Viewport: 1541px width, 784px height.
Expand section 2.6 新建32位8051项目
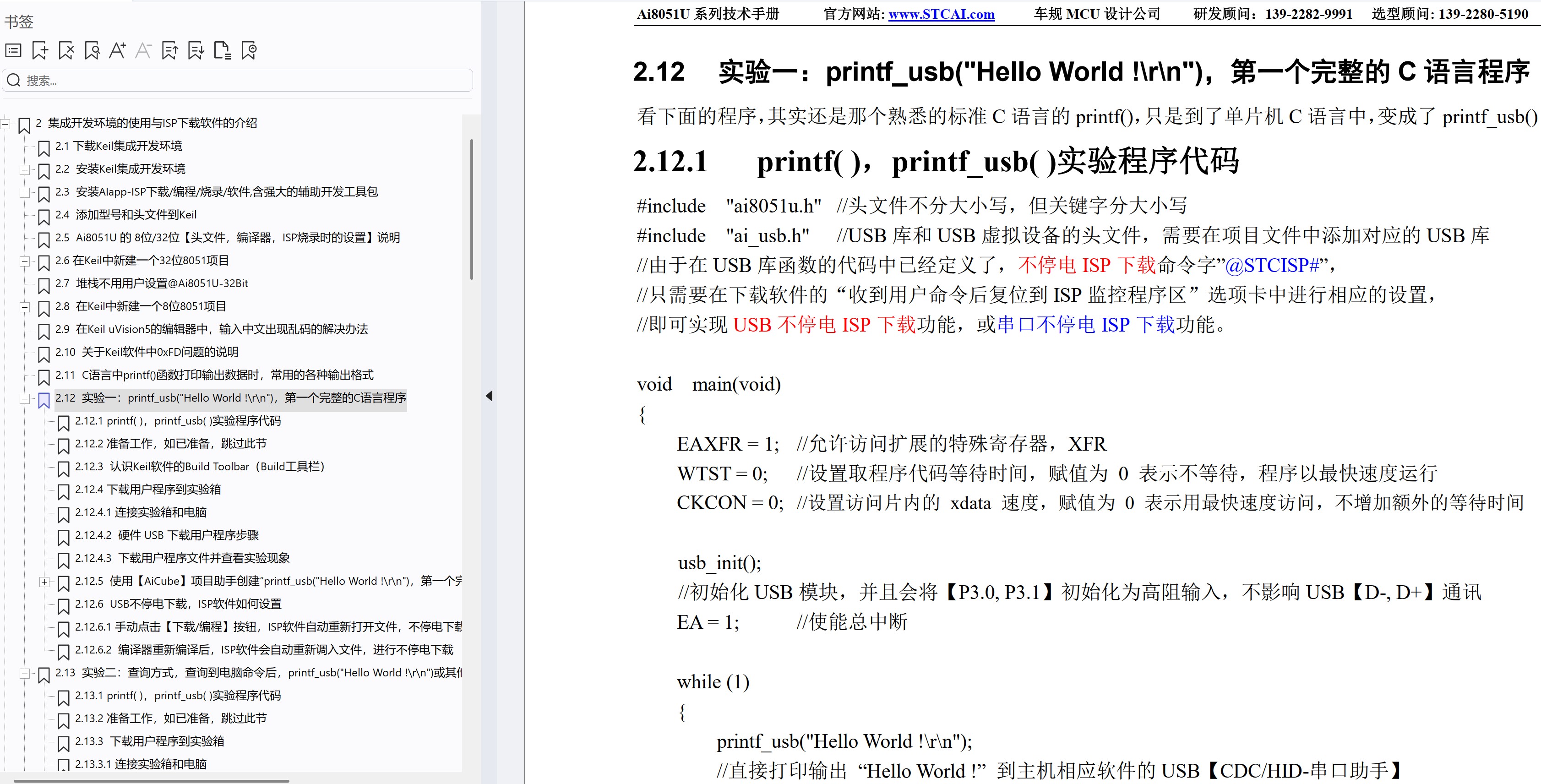pyautogui.click(x=25, y=261)
